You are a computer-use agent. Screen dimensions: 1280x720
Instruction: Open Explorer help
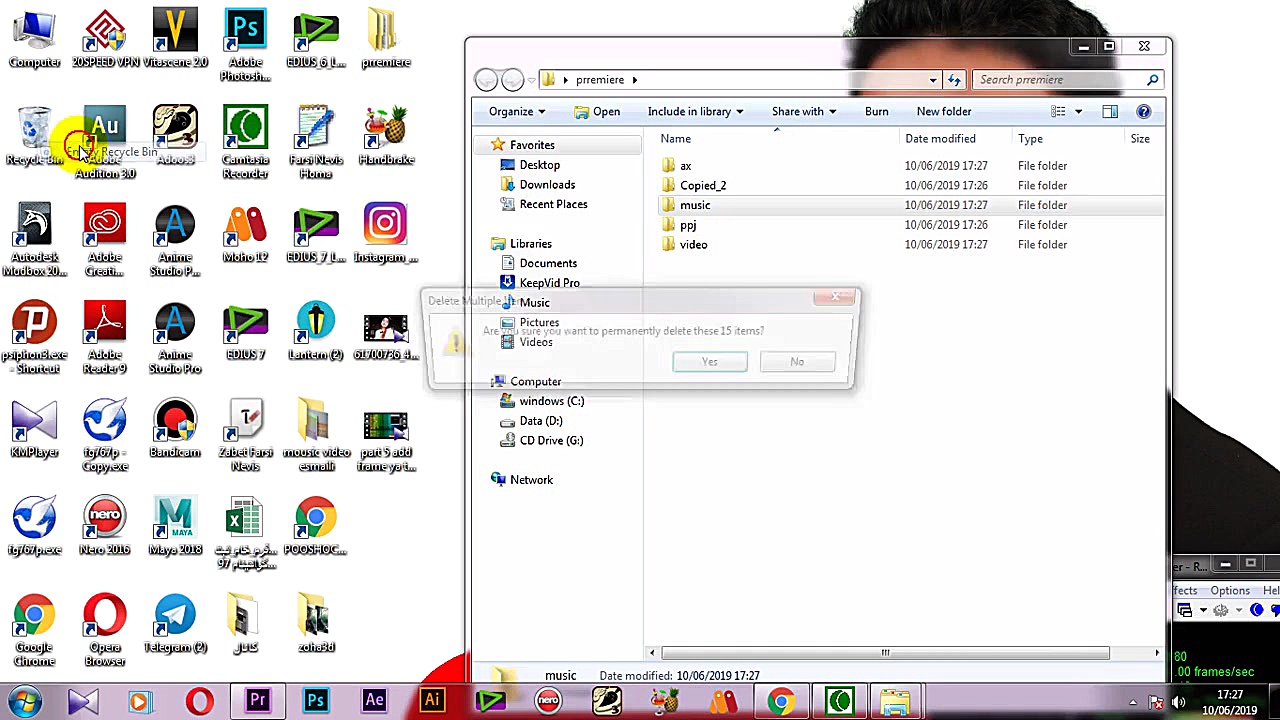point(1143,112)
